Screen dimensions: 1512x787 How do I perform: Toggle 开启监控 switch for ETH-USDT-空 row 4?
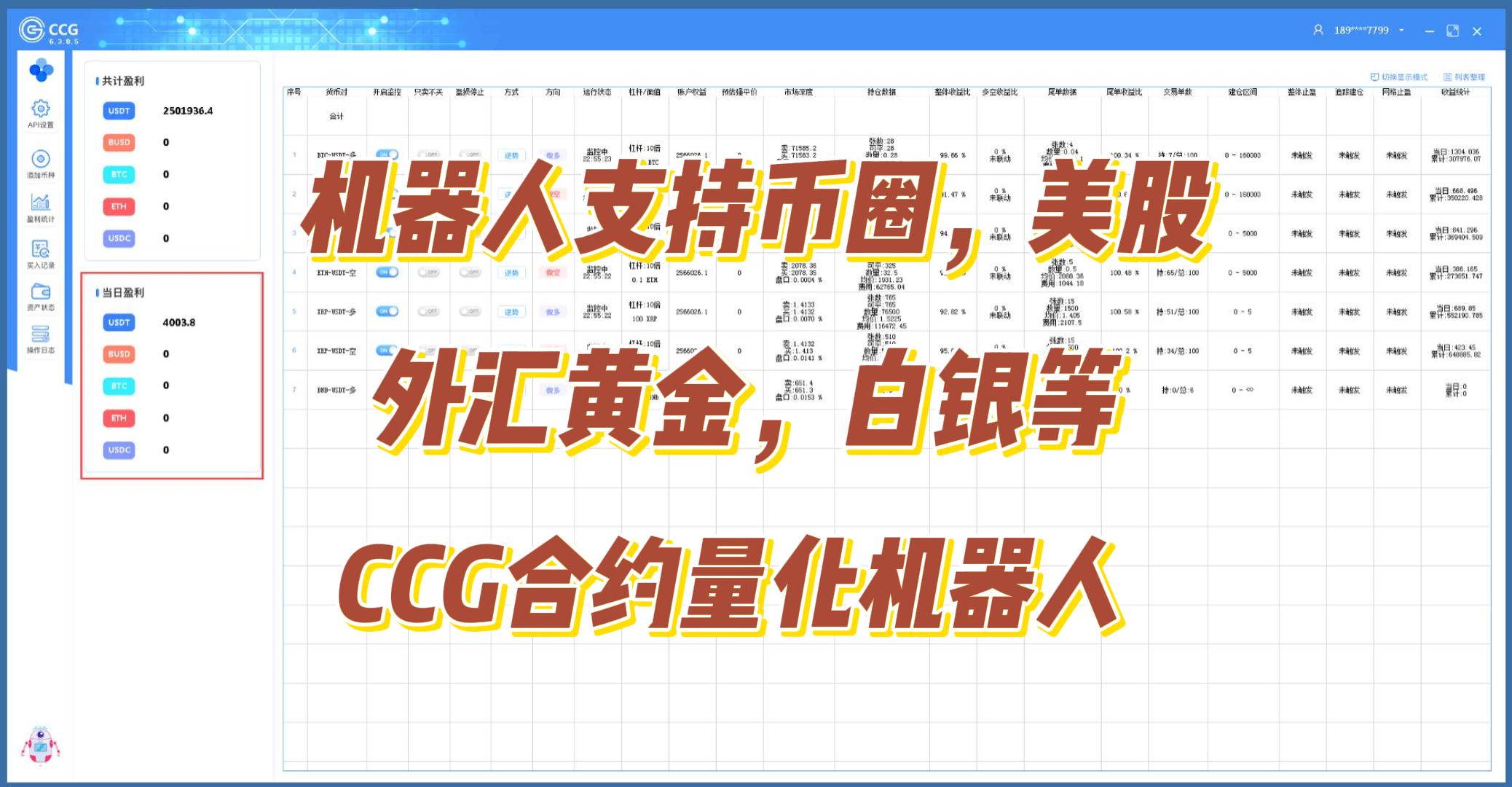click(387, 272)
